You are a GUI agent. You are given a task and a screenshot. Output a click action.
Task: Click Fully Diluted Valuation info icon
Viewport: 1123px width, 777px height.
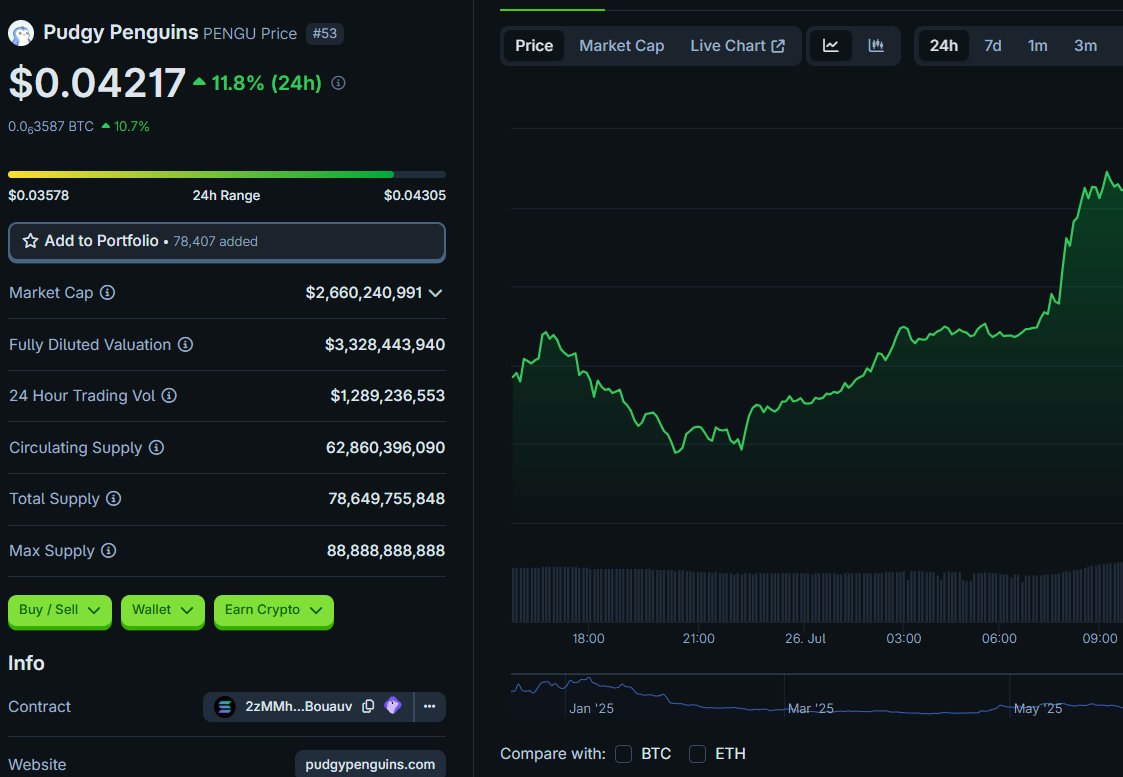185,344
